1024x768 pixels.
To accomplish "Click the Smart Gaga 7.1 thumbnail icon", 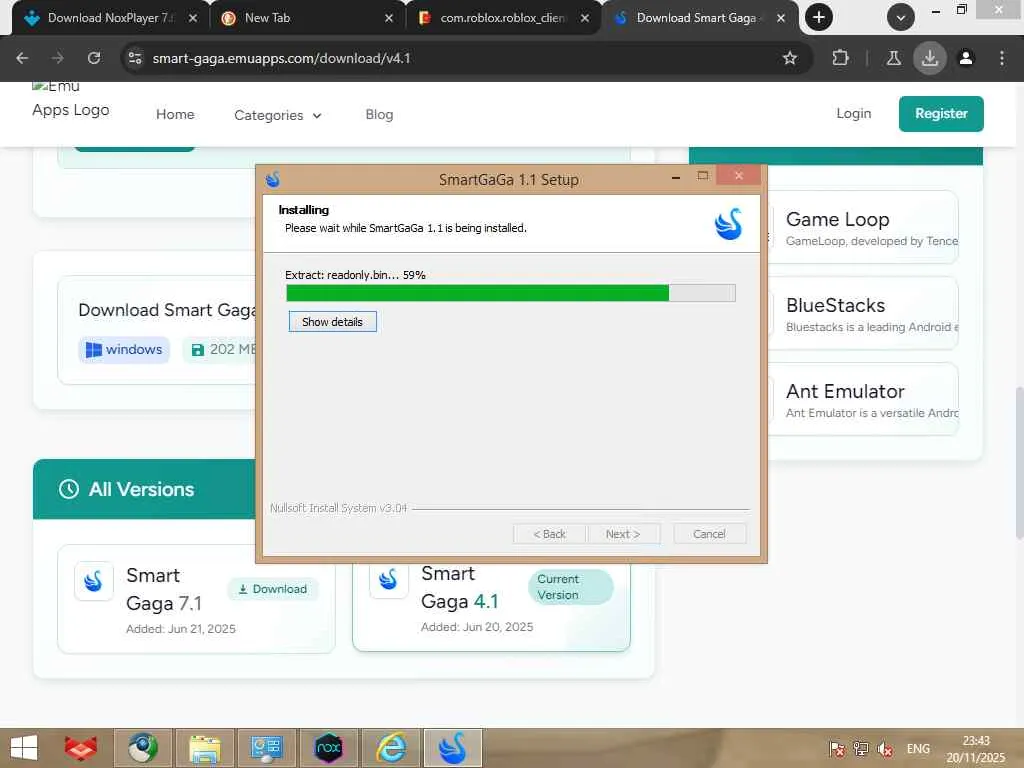I will click(94, 581).
